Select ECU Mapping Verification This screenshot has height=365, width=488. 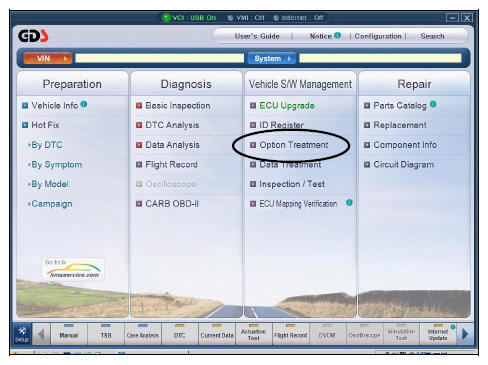click(x=298, y=204)
